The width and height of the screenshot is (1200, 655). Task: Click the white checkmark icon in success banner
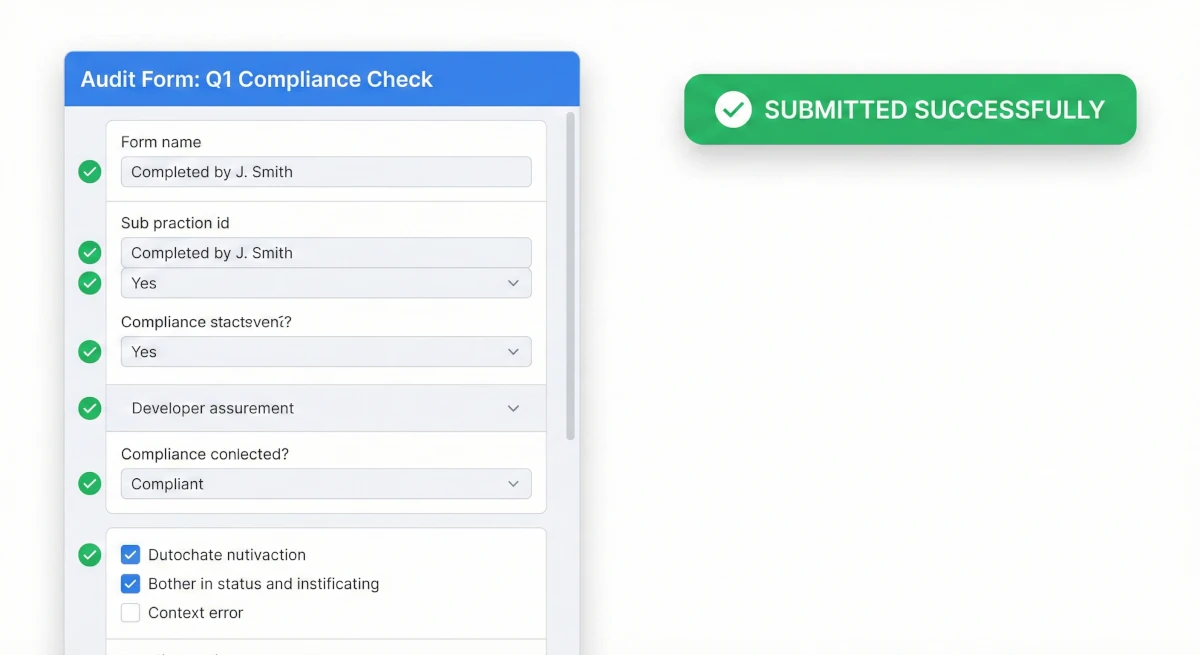733,109
